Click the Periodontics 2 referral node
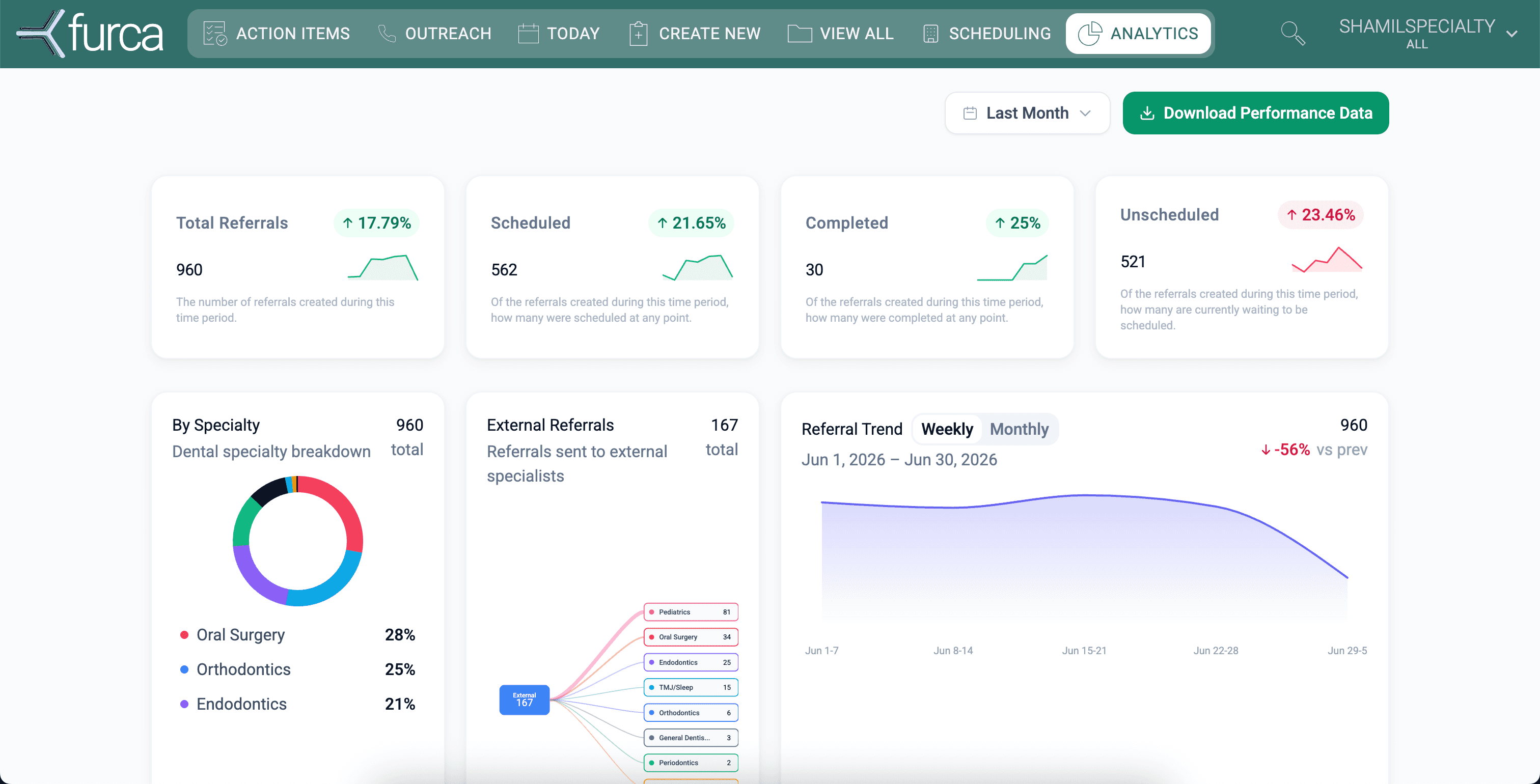1540x784 pixels. point(691,763)
